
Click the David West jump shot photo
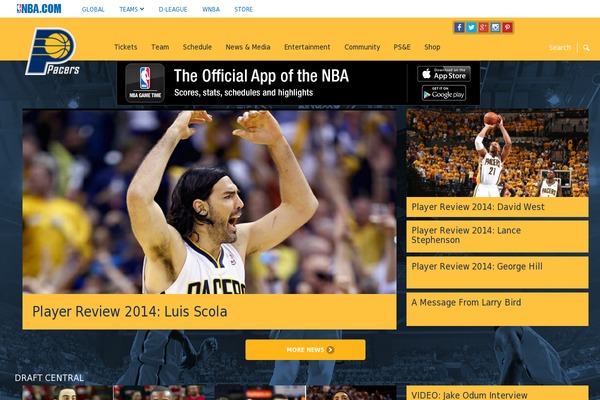[x=497, y=153]
